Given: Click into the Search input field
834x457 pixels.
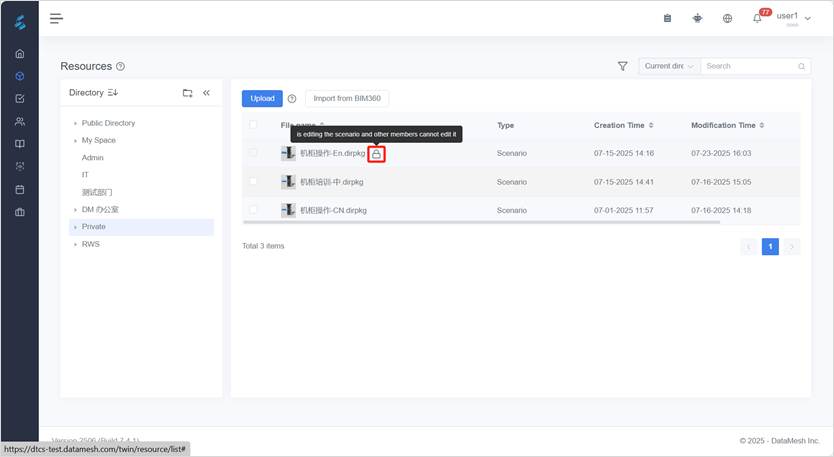Looking at the screenshot, I should coord(749,66).
